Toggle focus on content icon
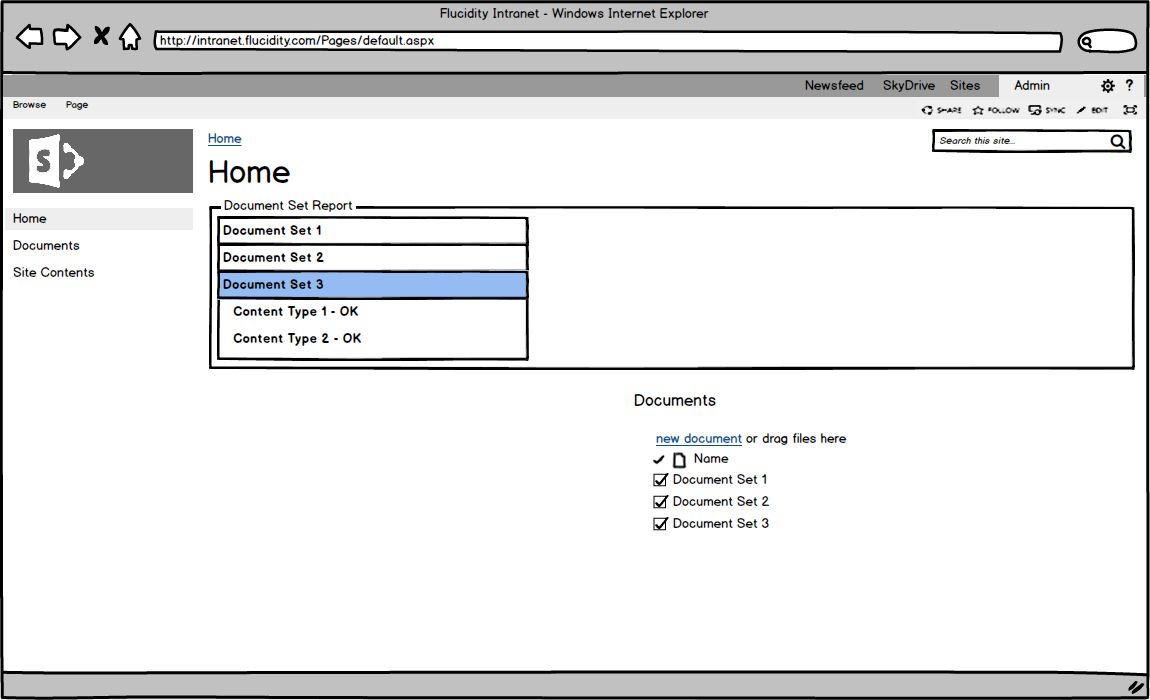The width and height of the screenshot is (1150, 700). pyautogui.click(x=1130, y=110)
